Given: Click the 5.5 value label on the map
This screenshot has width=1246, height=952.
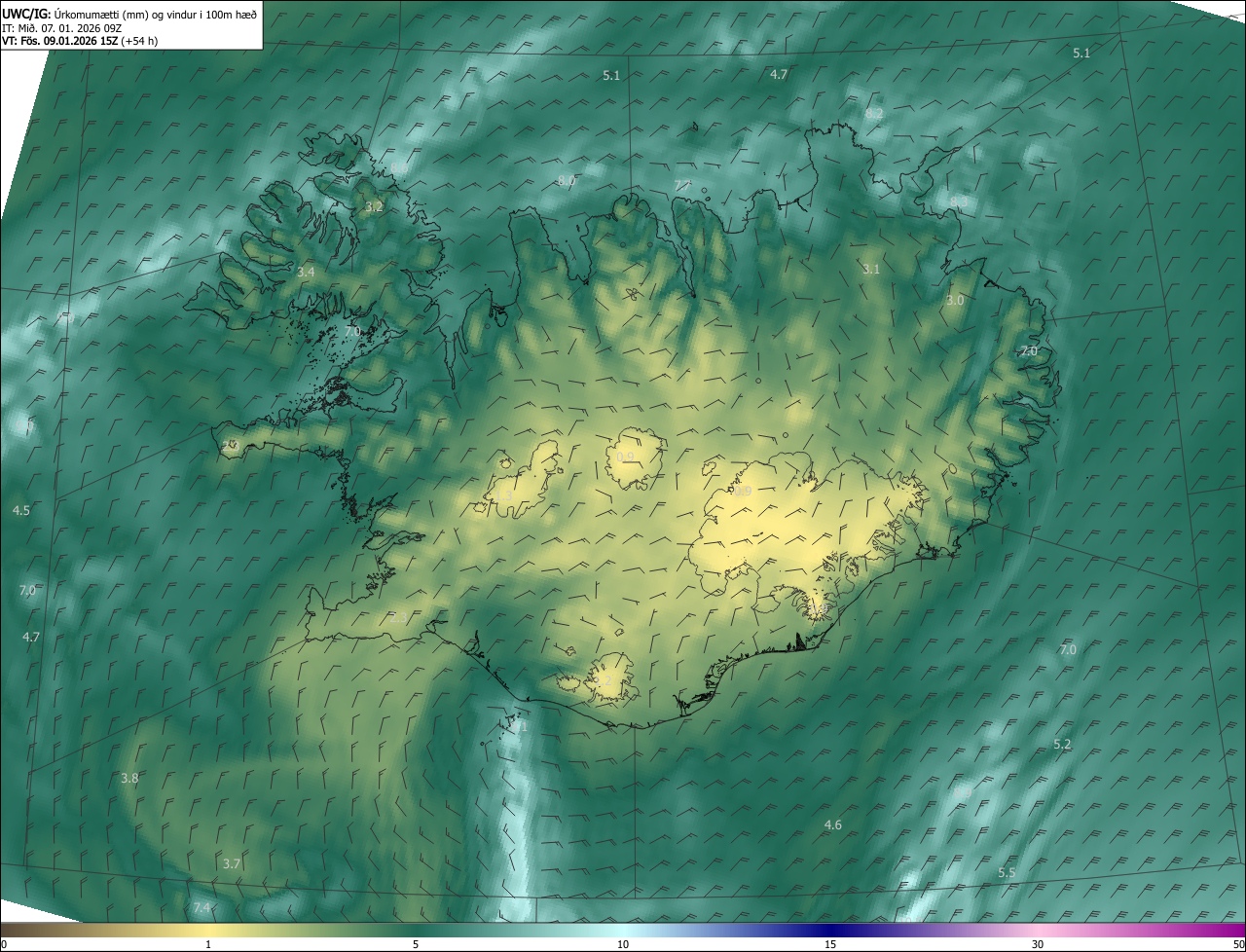Looking at the screenshot, I should coord(1007,873).
